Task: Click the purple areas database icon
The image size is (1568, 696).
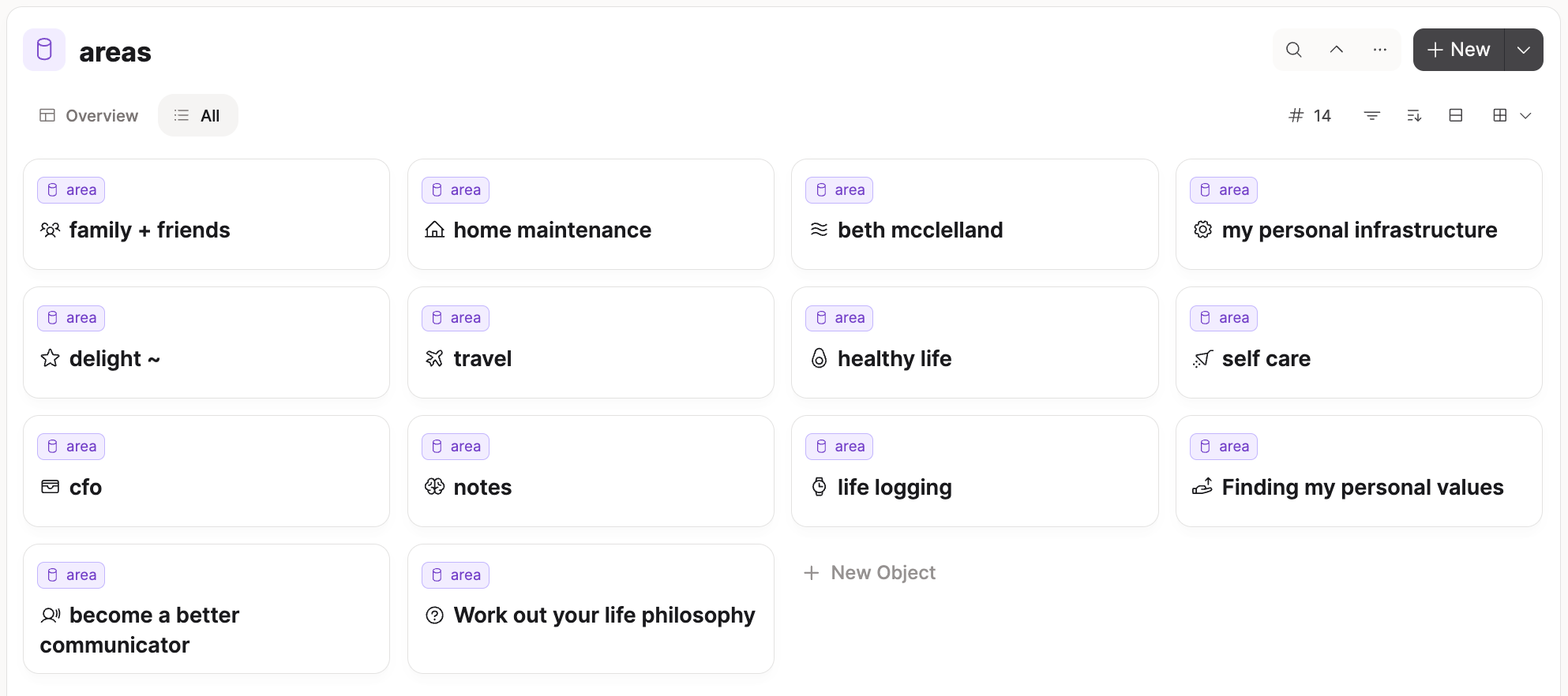Action: (x=44, y=50)
